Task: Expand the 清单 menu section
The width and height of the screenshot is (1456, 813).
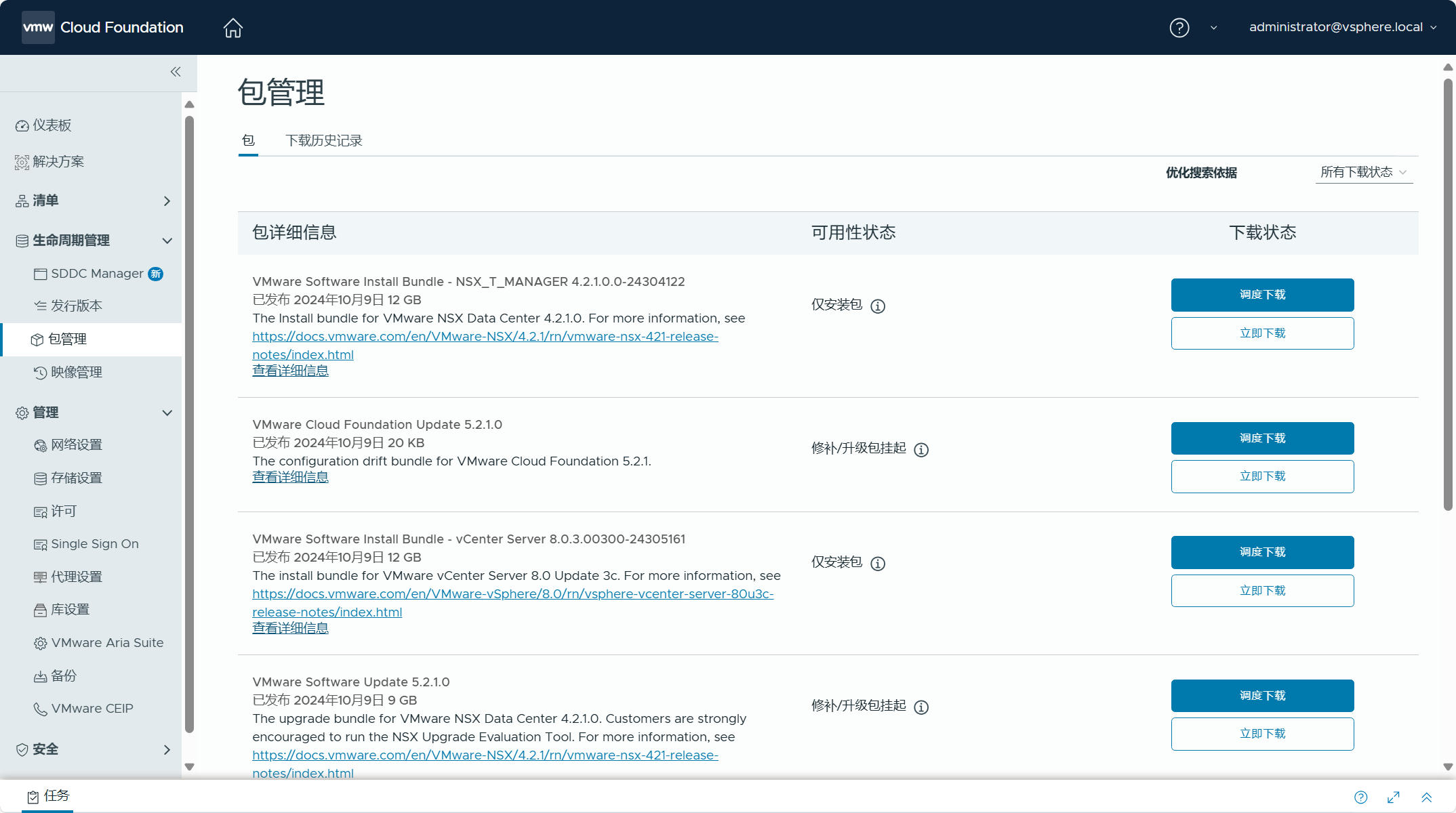Action: 167,201
